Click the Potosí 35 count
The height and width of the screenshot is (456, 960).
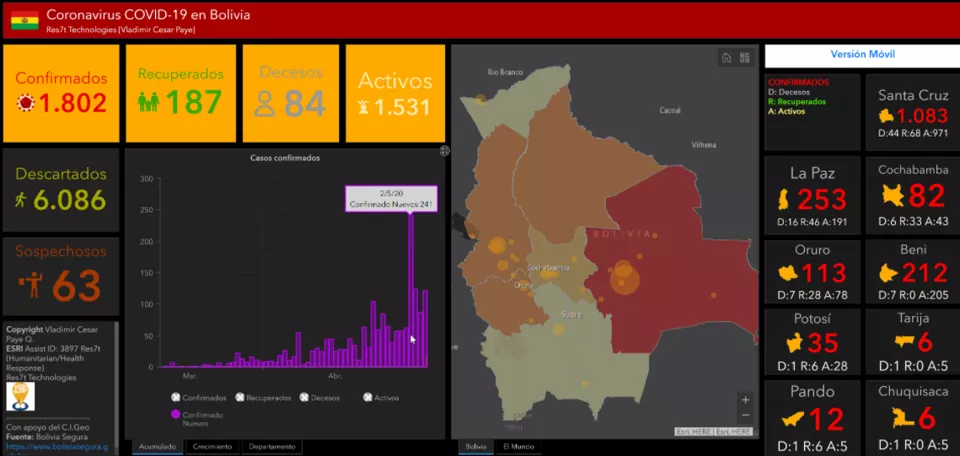pos(822,343)
